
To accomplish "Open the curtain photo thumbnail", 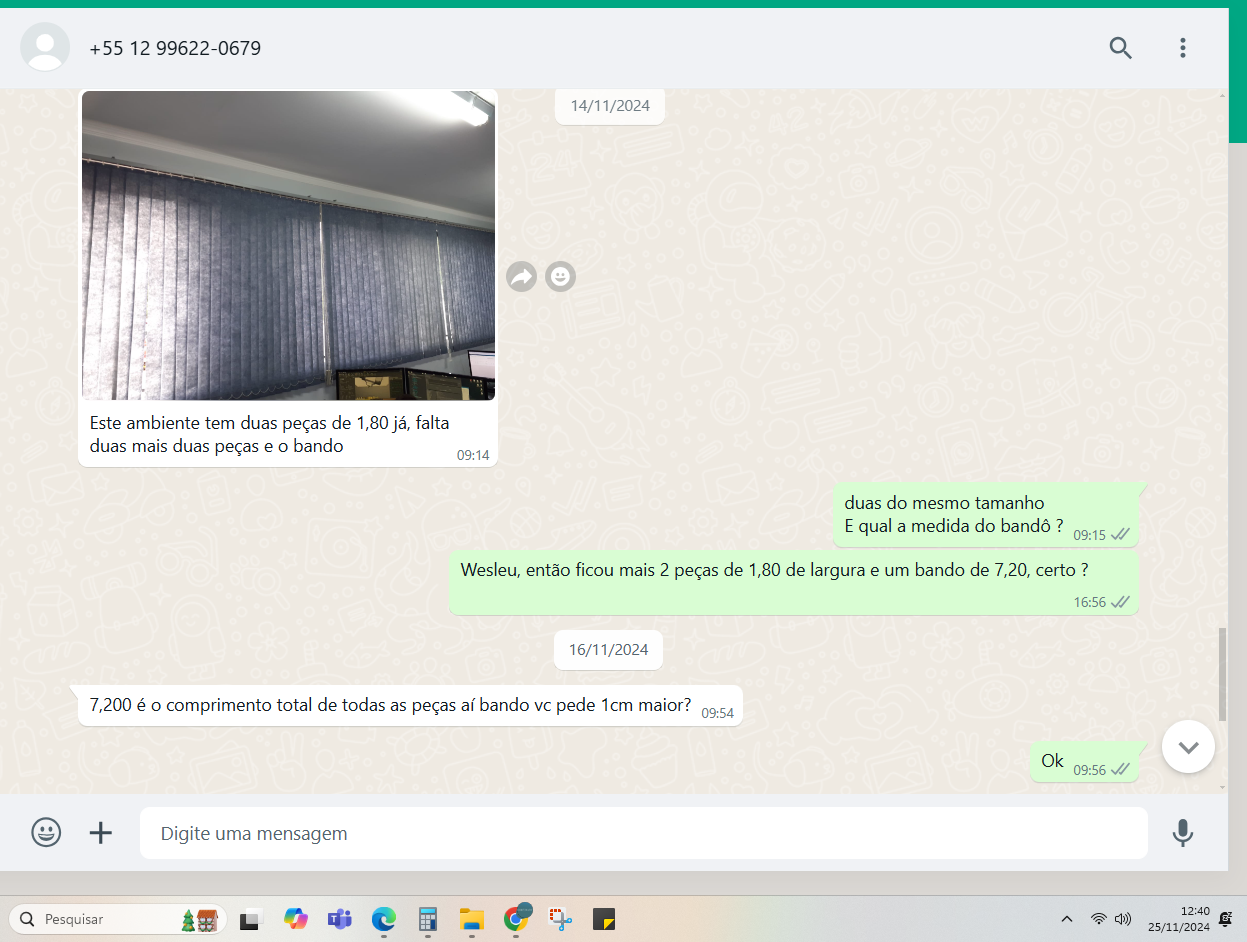I will [x=288, y=245].
